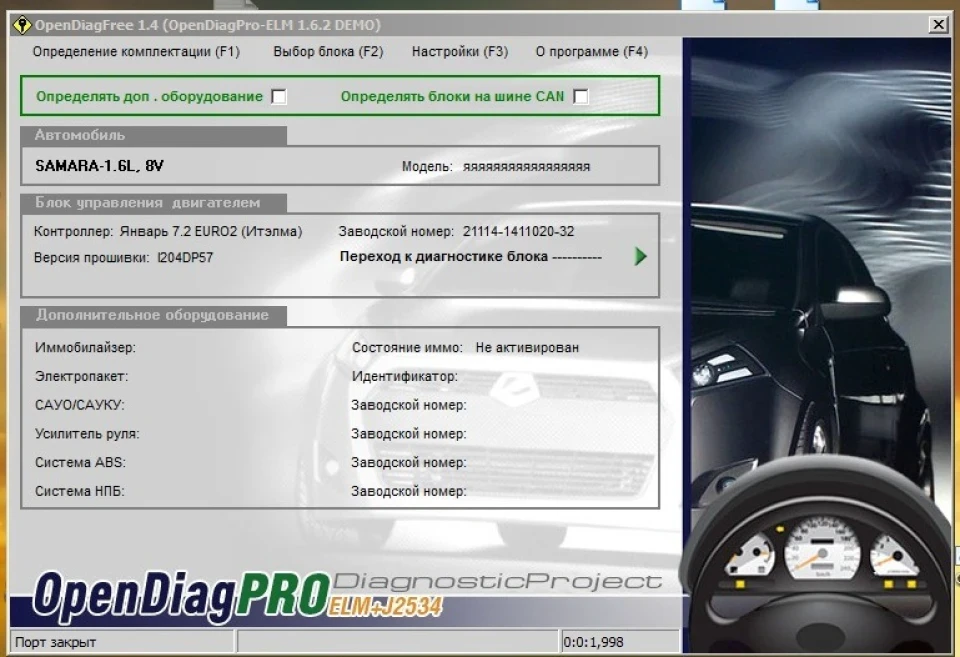Screen dimensions: 960x657
Task: Click the 'Контроллер:' label
Action: click(73, 231)
